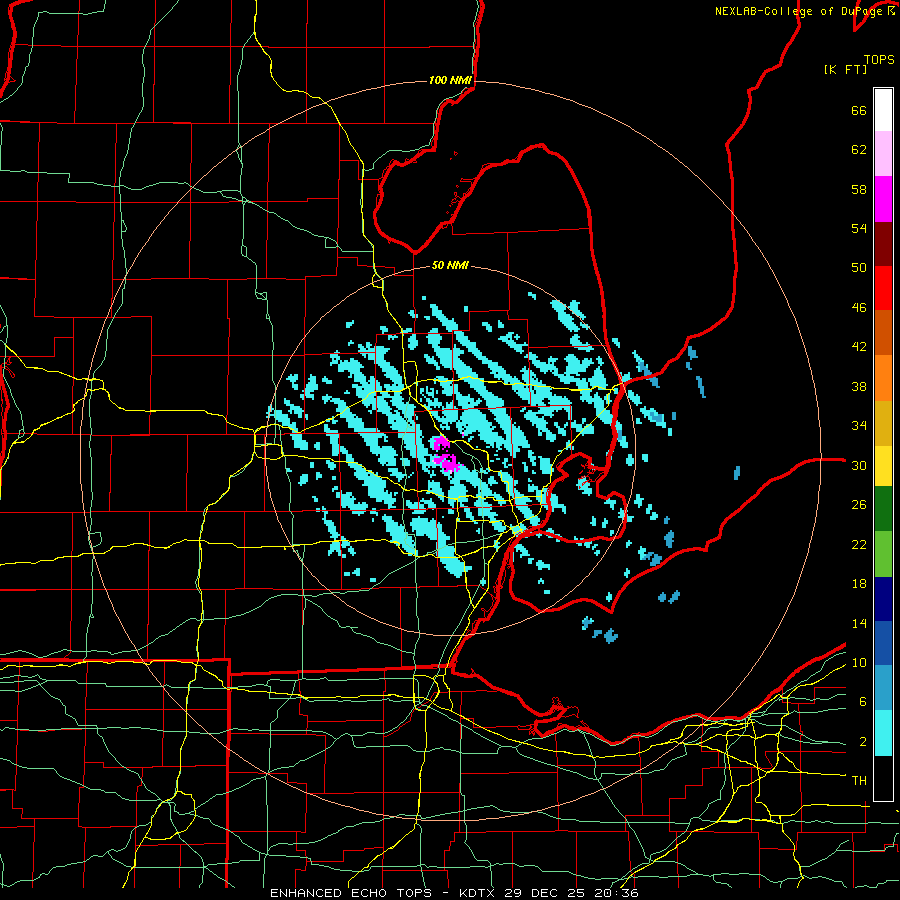
Task: Select the dark green legend swatch
Action: [883, 509]
